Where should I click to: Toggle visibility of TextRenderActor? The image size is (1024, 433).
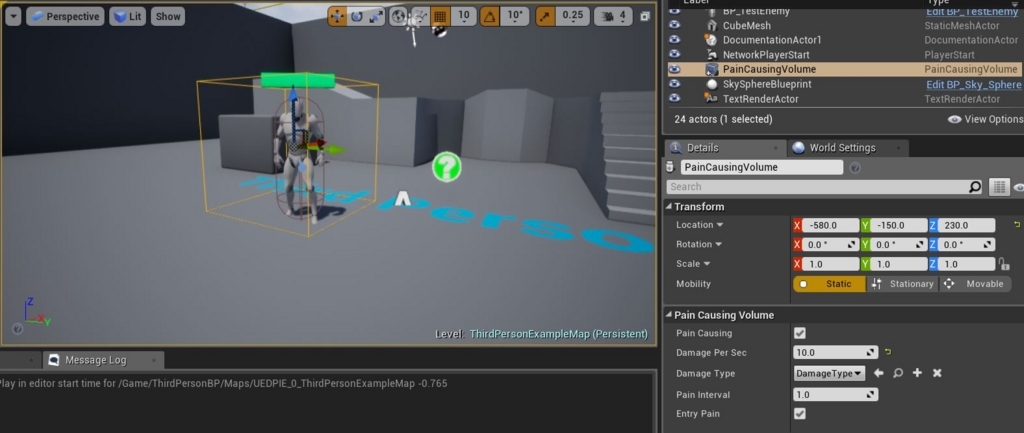click(675, 99)
